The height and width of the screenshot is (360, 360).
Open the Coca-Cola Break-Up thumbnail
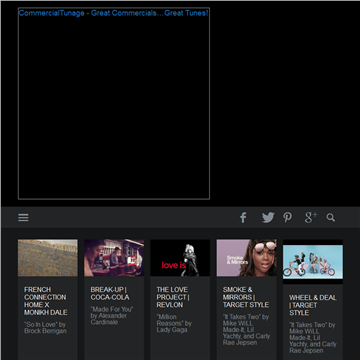point(114,258)
